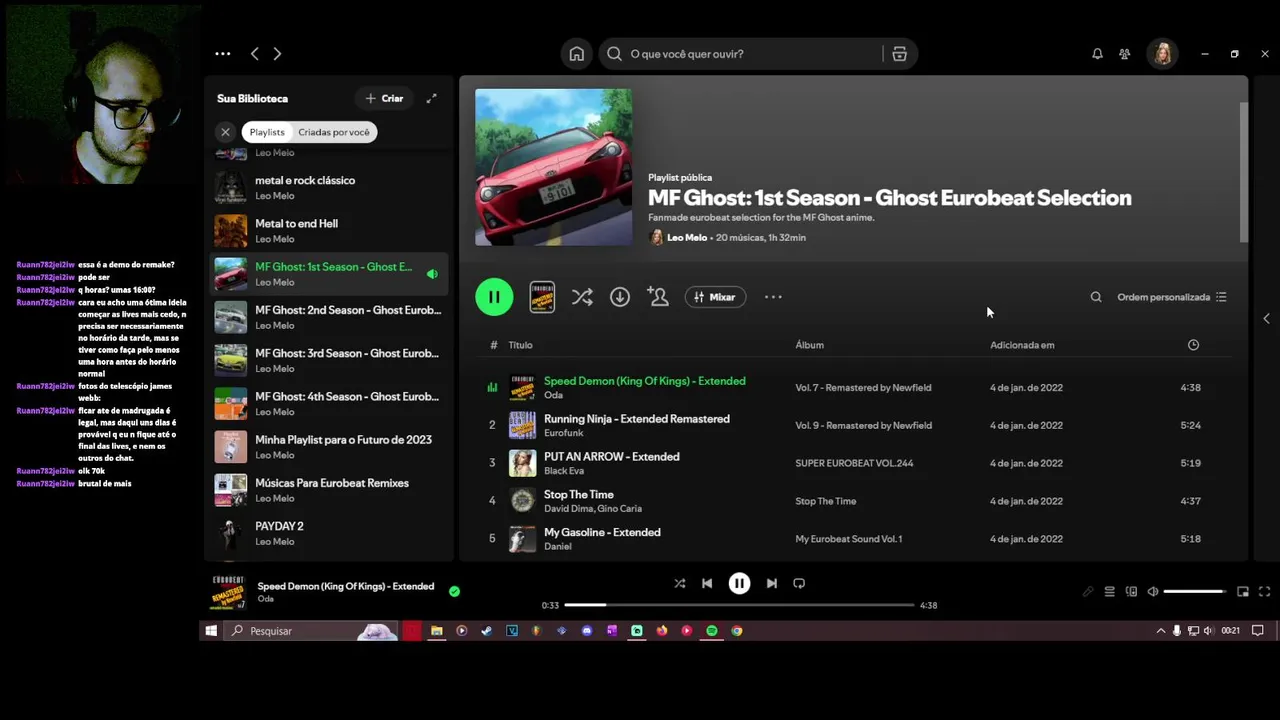Pause the playlist with the green button
Viewport: 1280px width, 720px height.
point(494,297)
